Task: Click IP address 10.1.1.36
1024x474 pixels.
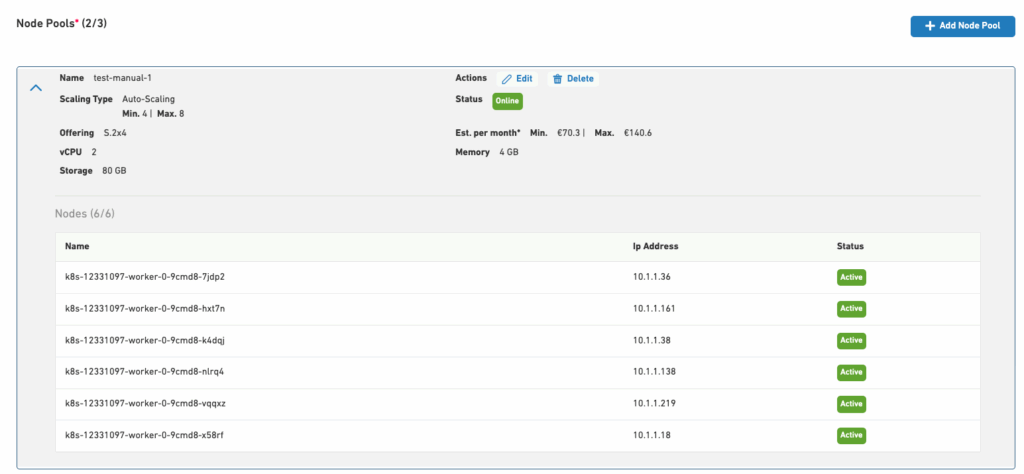Action: [652, 277]
